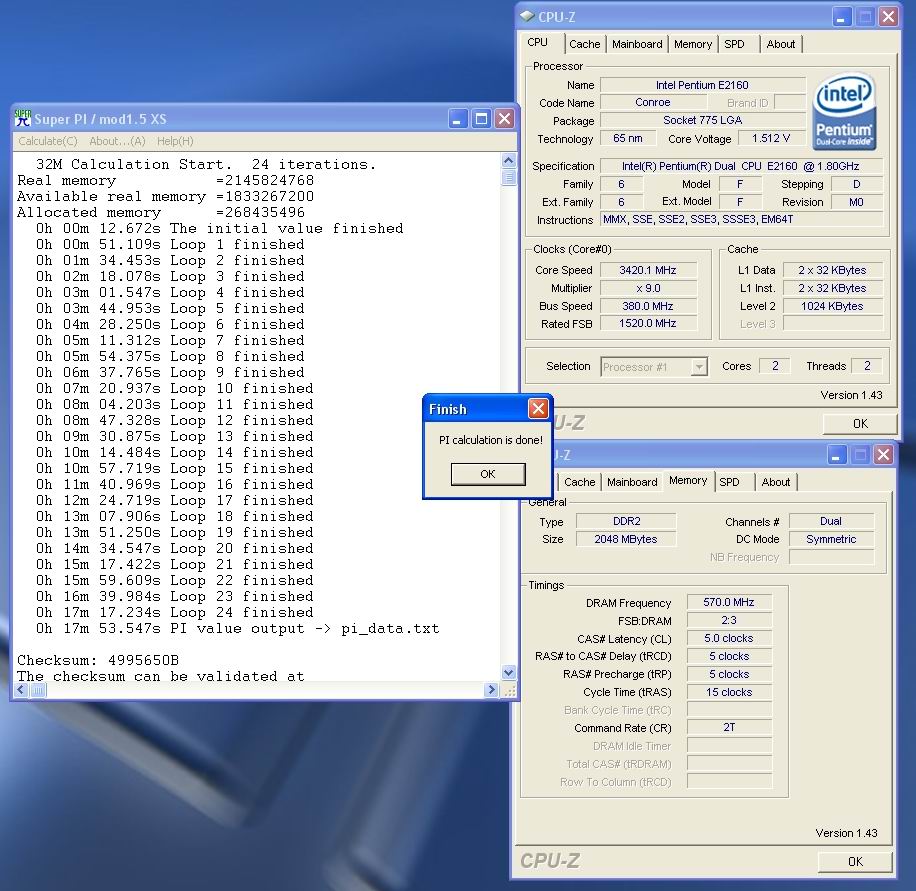The height and width of the screenshot is (891, 916).
Task: Click the Multiplier x 9.0 field
Action: [648, 288]
